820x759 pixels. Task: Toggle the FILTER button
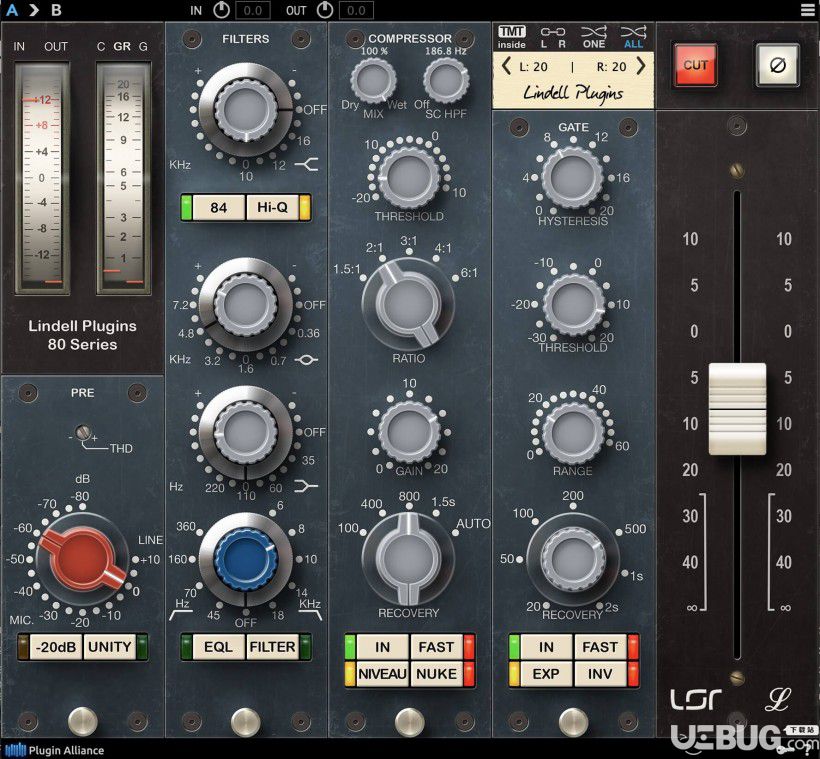272,647
